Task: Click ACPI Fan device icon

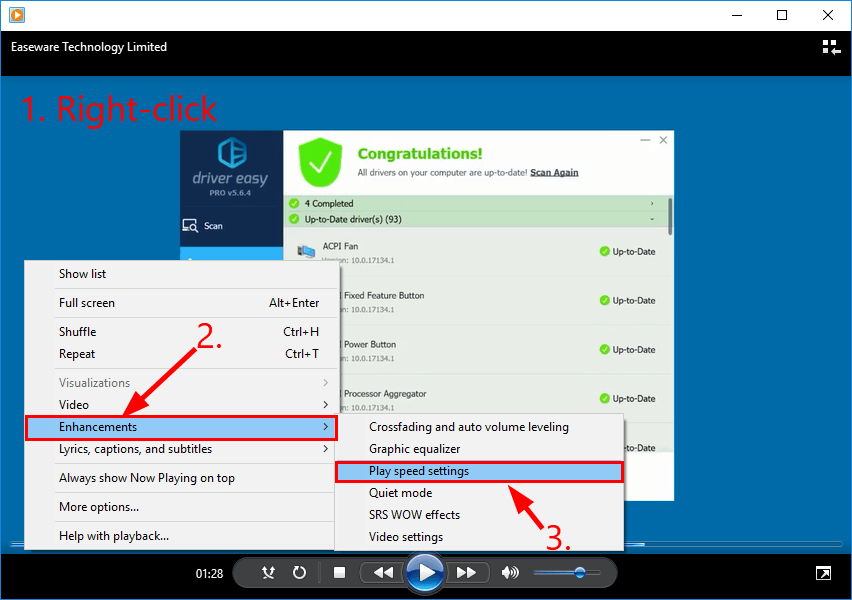Action: pyautogui.click(x=306, y=251)
